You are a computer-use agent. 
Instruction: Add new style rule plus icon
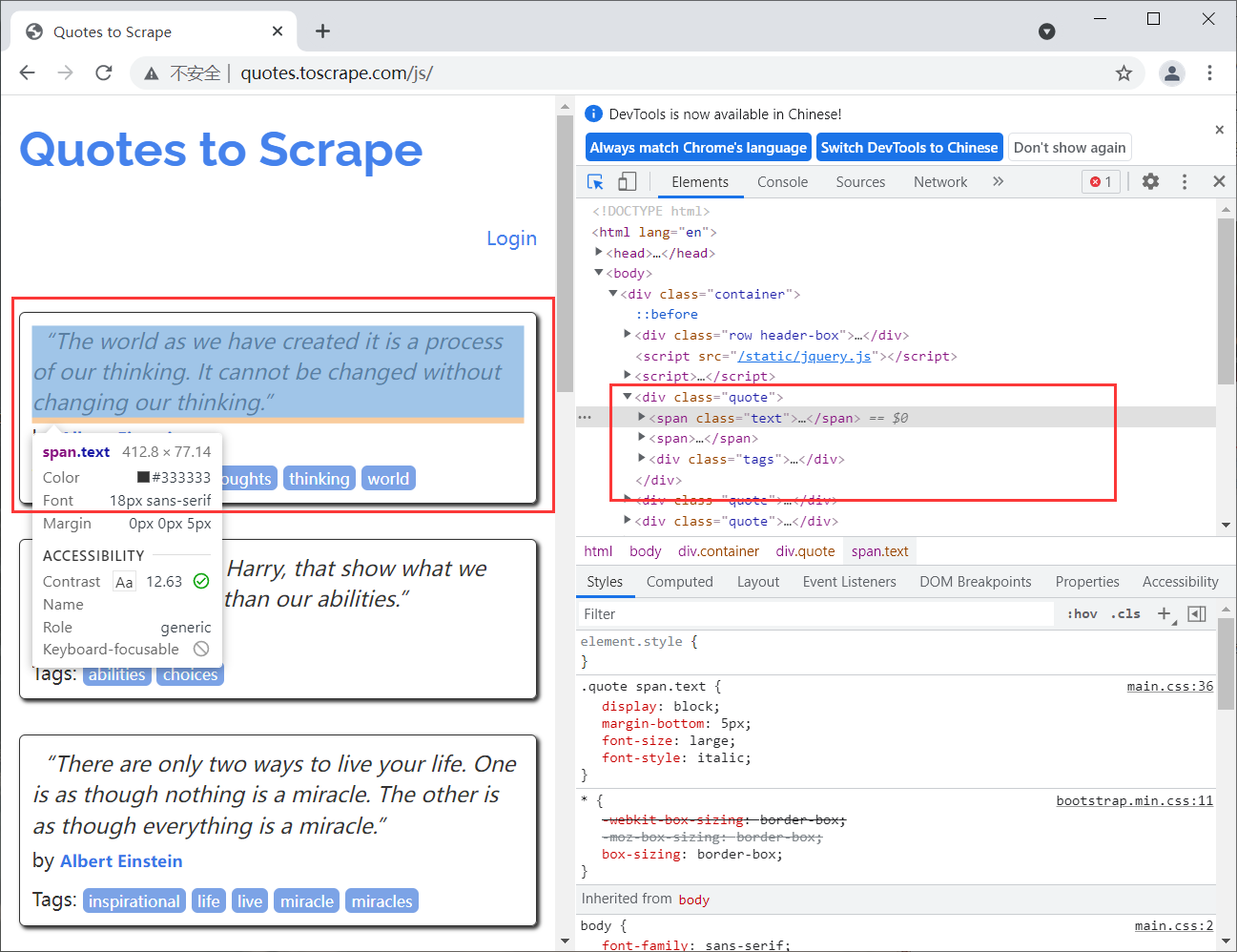[x=1165, y=614]
